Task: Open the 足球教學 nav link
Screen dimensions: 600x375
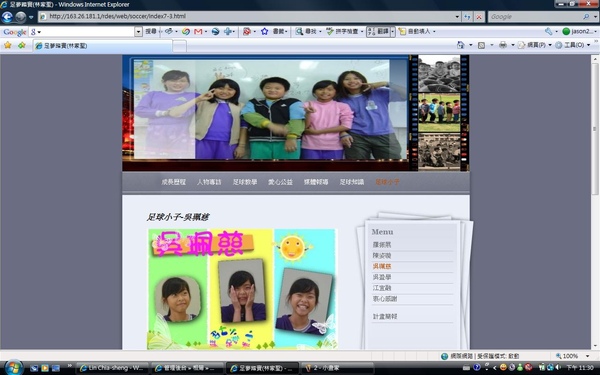Action: 245,182
